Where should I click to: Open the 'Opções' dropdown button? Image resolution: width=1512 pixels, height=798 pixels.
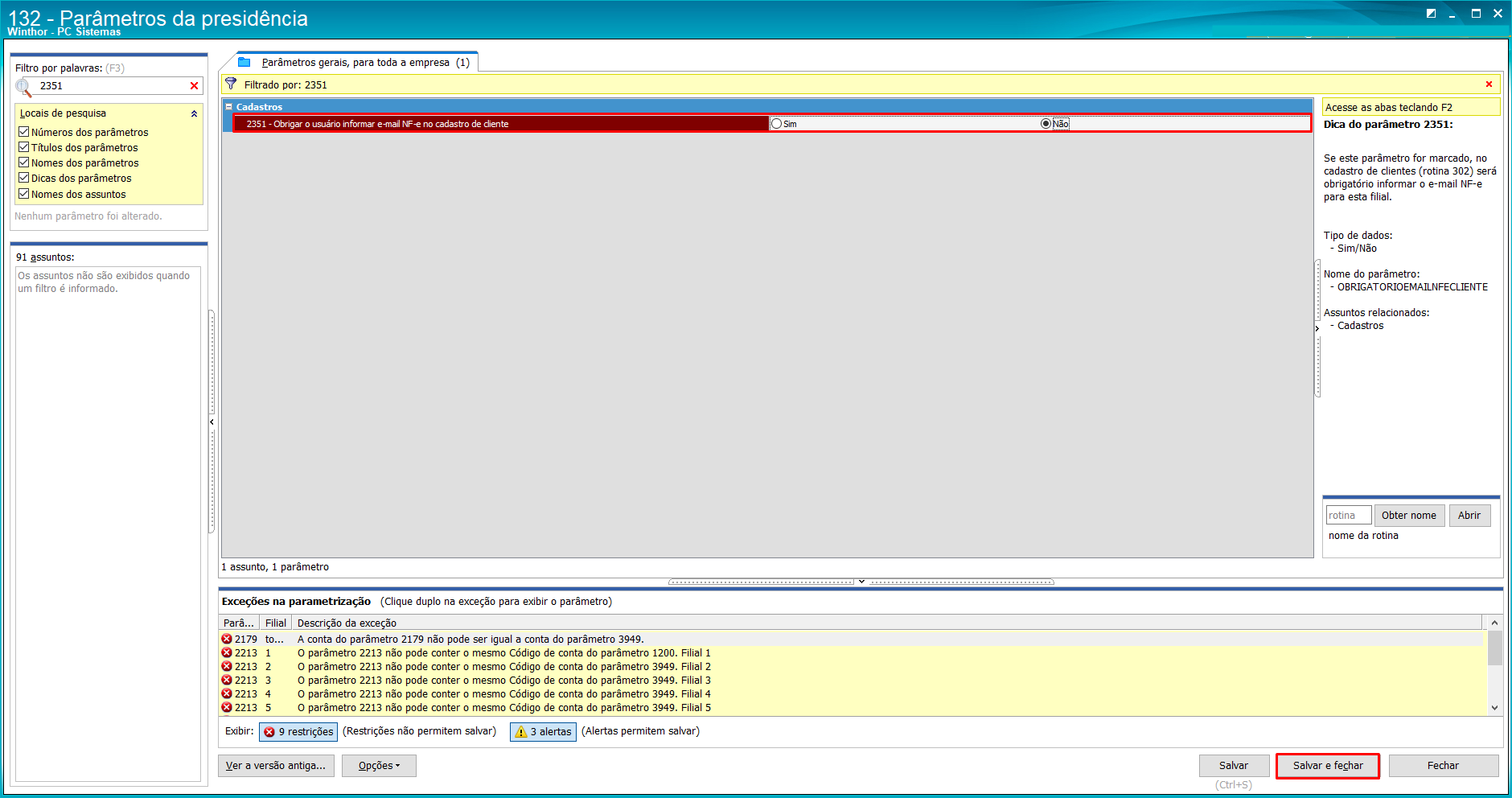(379, 766)
